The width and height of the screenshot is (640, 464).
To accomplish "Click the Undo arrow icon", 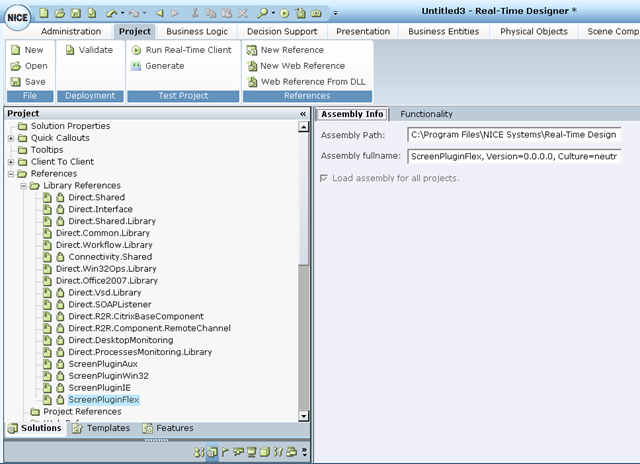I will pyautogui.click(x=111, y=13).
